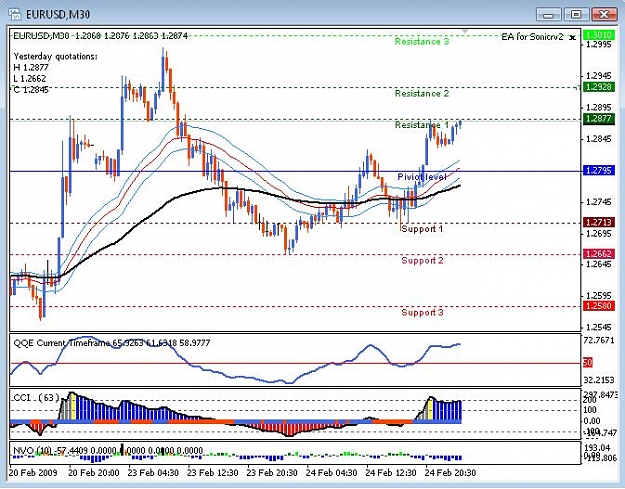Image resolution: width=625 pixels, height=489 pixels.
Task: Click the blue 1.2795 pivot price tag
Action: click(599, 171)
